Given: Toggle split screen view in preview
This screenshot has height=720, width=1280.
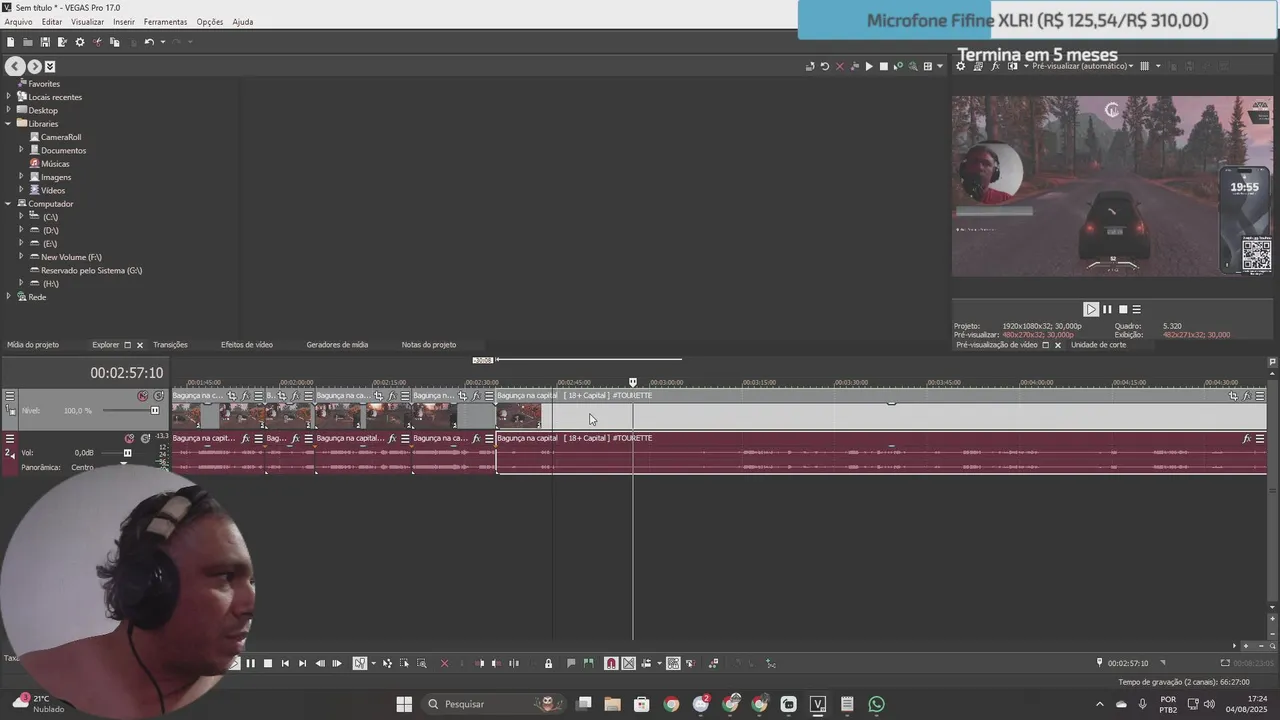Looking at the screenshot, I should 1013,66.
